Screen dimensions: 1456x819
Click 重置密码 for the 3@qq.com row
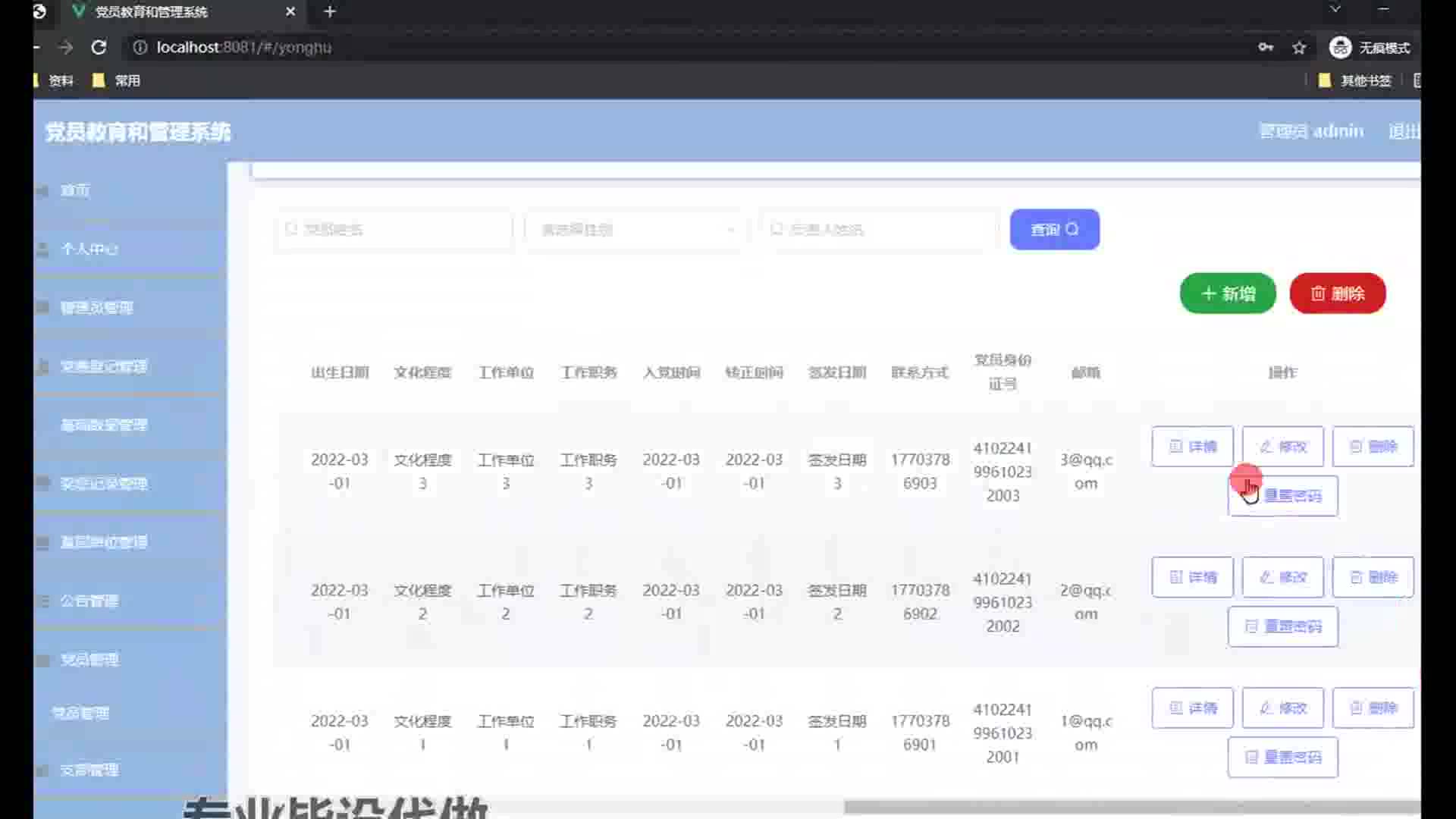click(x=1283, y=495)
